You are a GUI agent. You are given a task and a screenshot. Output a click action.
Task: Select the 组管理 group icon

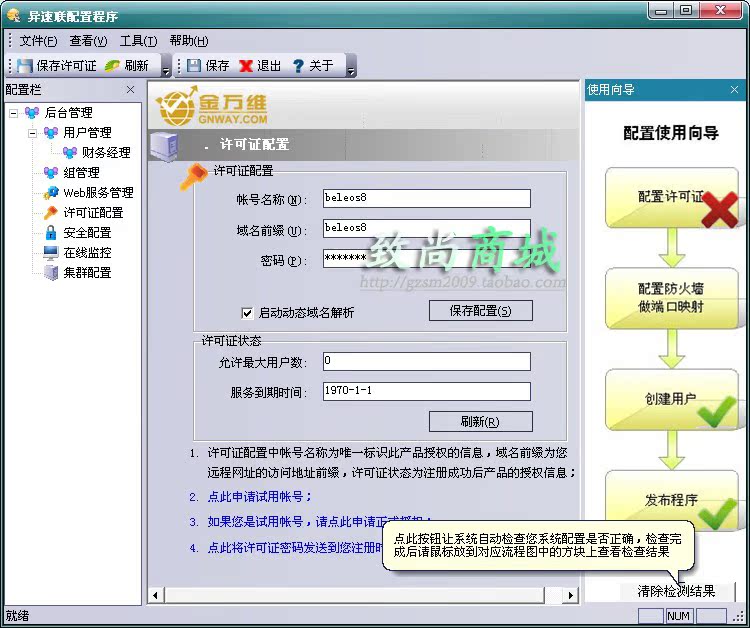(51, 173)
